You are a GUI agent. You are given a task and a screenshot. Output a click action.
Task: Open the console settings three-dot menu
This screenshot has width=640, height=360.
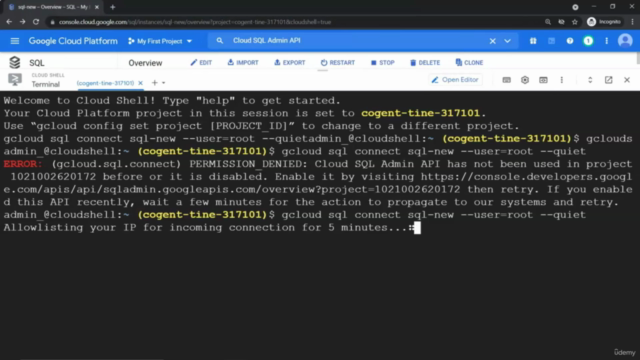607,41
